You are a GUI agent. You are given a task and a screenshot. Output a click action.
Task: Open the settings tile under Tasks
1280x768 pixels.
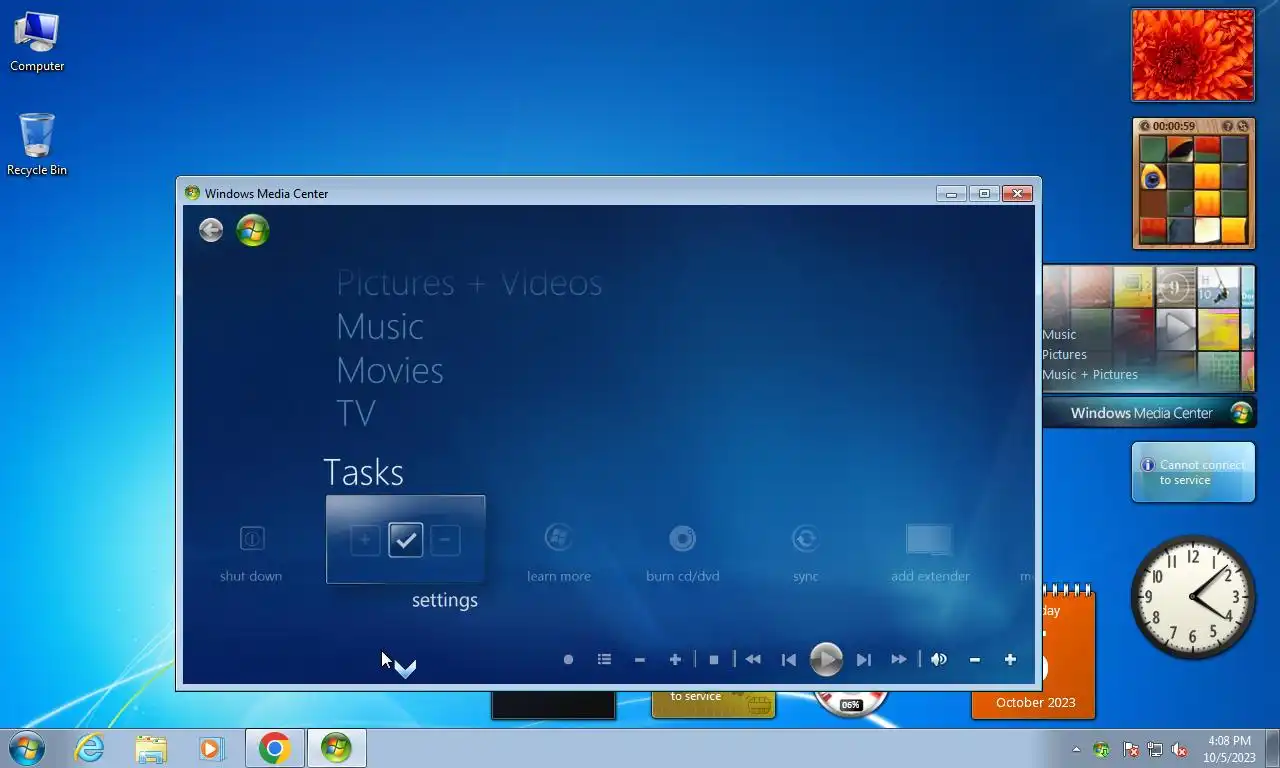point(405,539)
